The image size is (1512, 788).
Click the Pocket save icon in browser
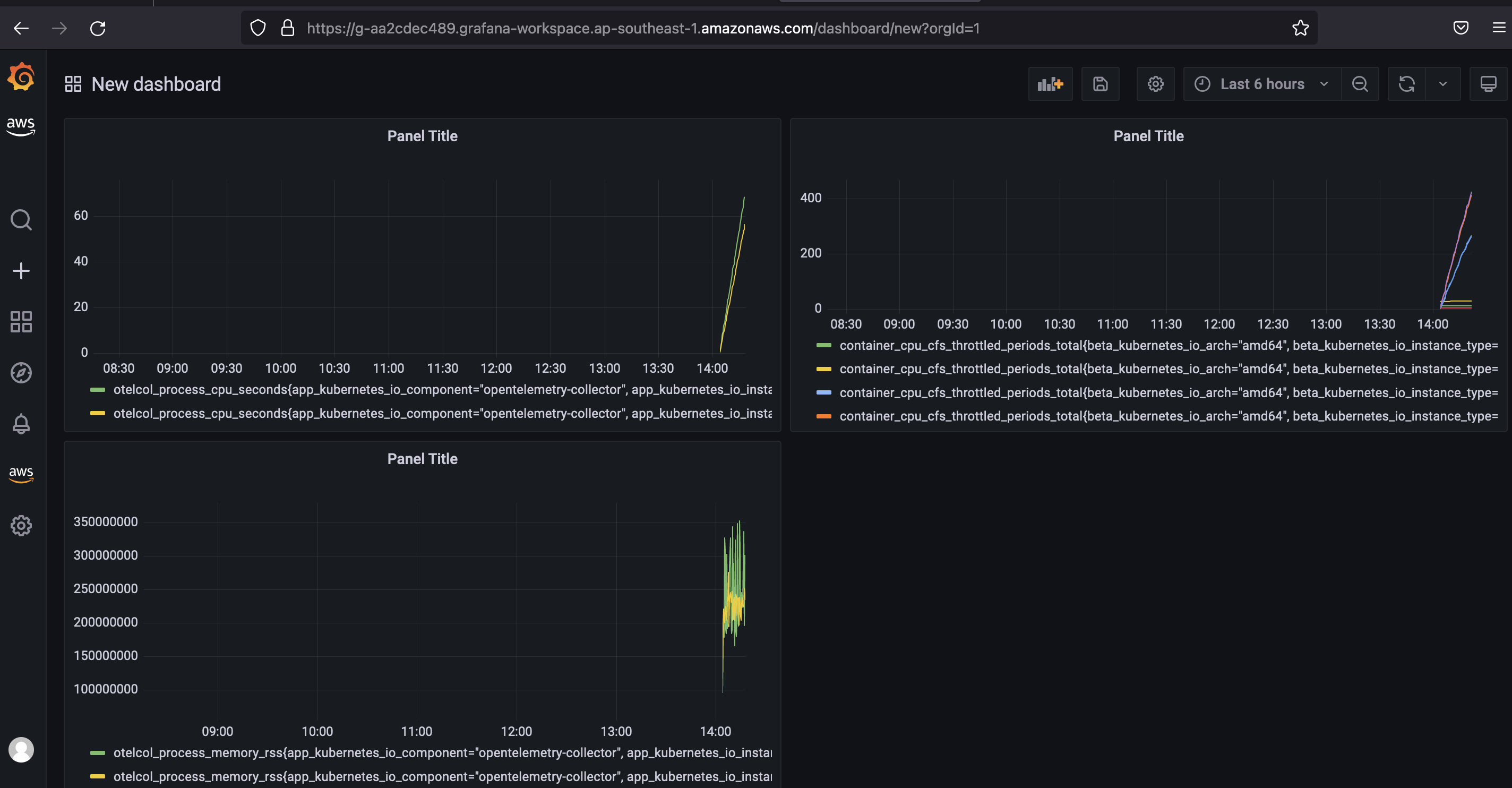pyautogui.click(x=1461, y=28)
